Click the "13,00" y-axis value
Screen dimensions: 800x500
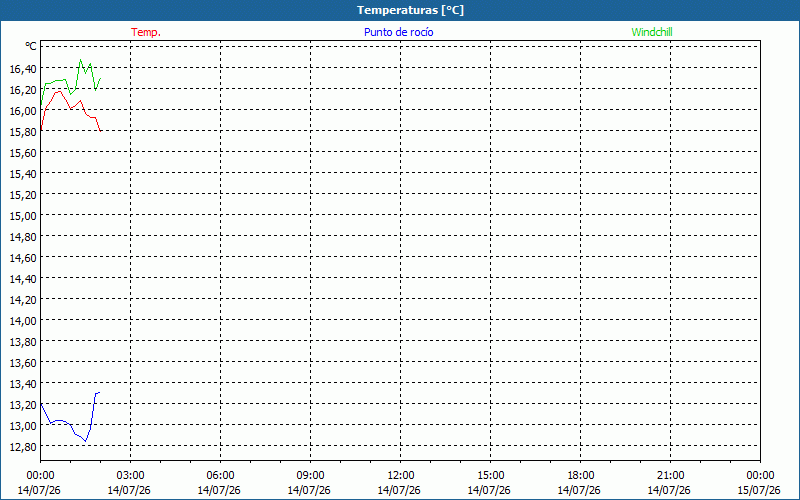tap(23, 426)
